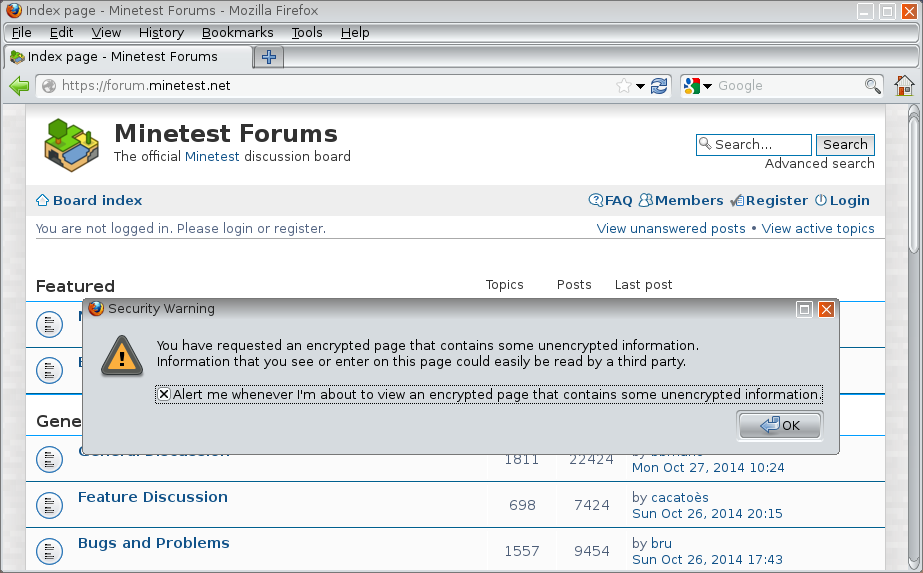Screen dimensions: 923x573
Task: Open the Register link
Action: [776, 201]
